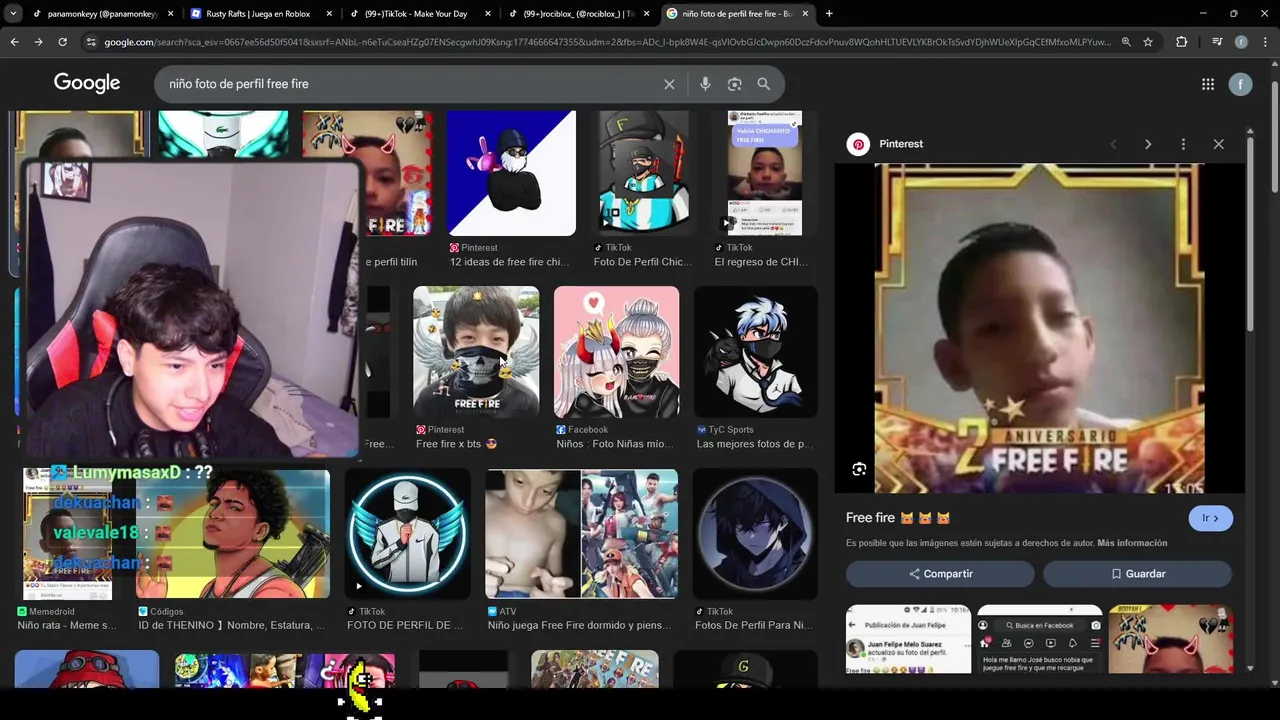Clear the search box text
Viewport: 1280px width, 720px height.
point(669,84)
